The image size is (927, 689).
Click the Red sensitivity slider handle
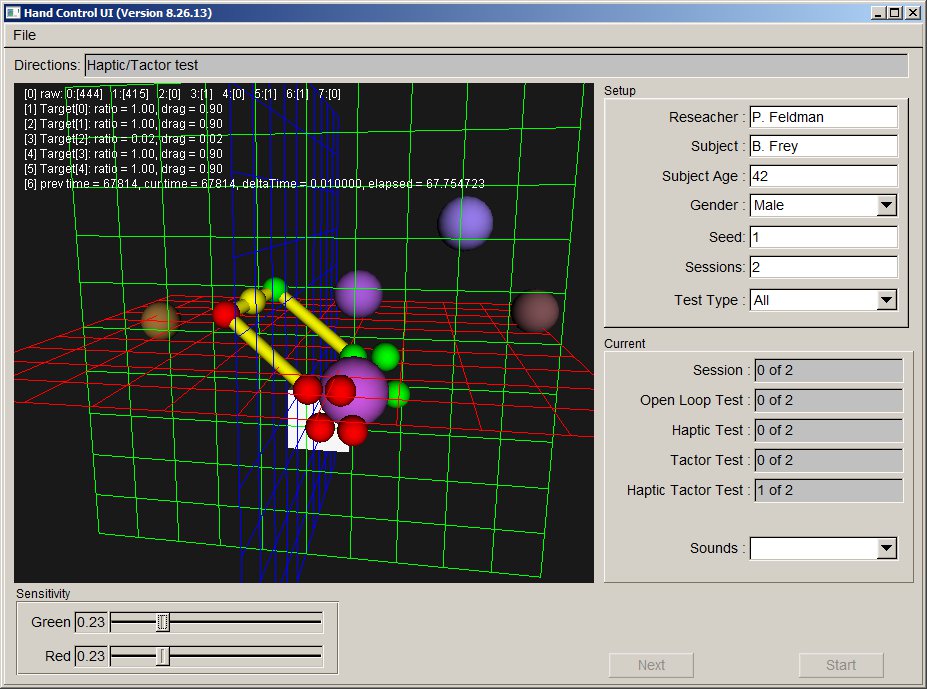tap(163, 656)
